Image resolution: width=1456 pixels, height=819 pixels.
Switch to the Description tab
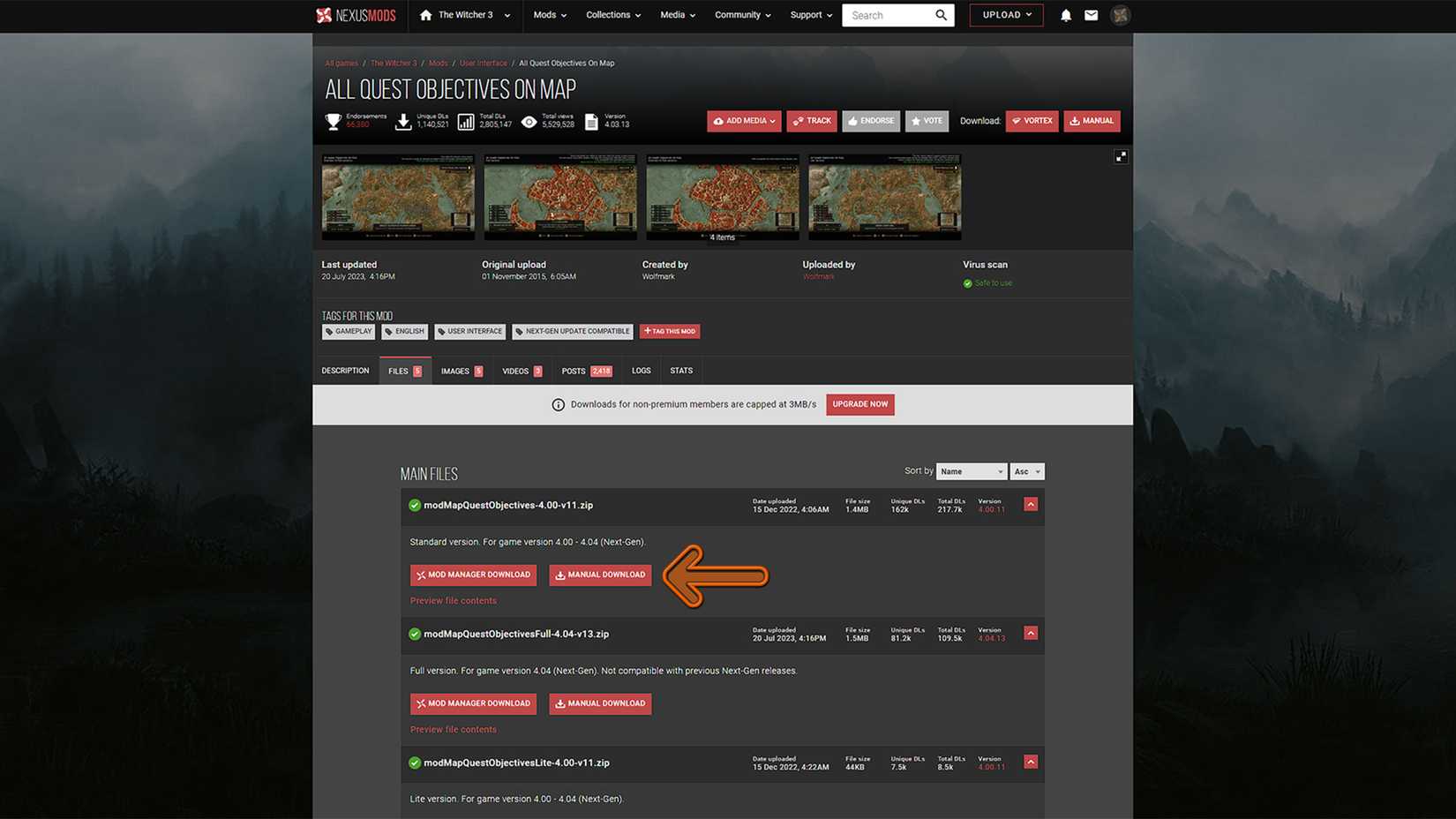pos(345,371)
